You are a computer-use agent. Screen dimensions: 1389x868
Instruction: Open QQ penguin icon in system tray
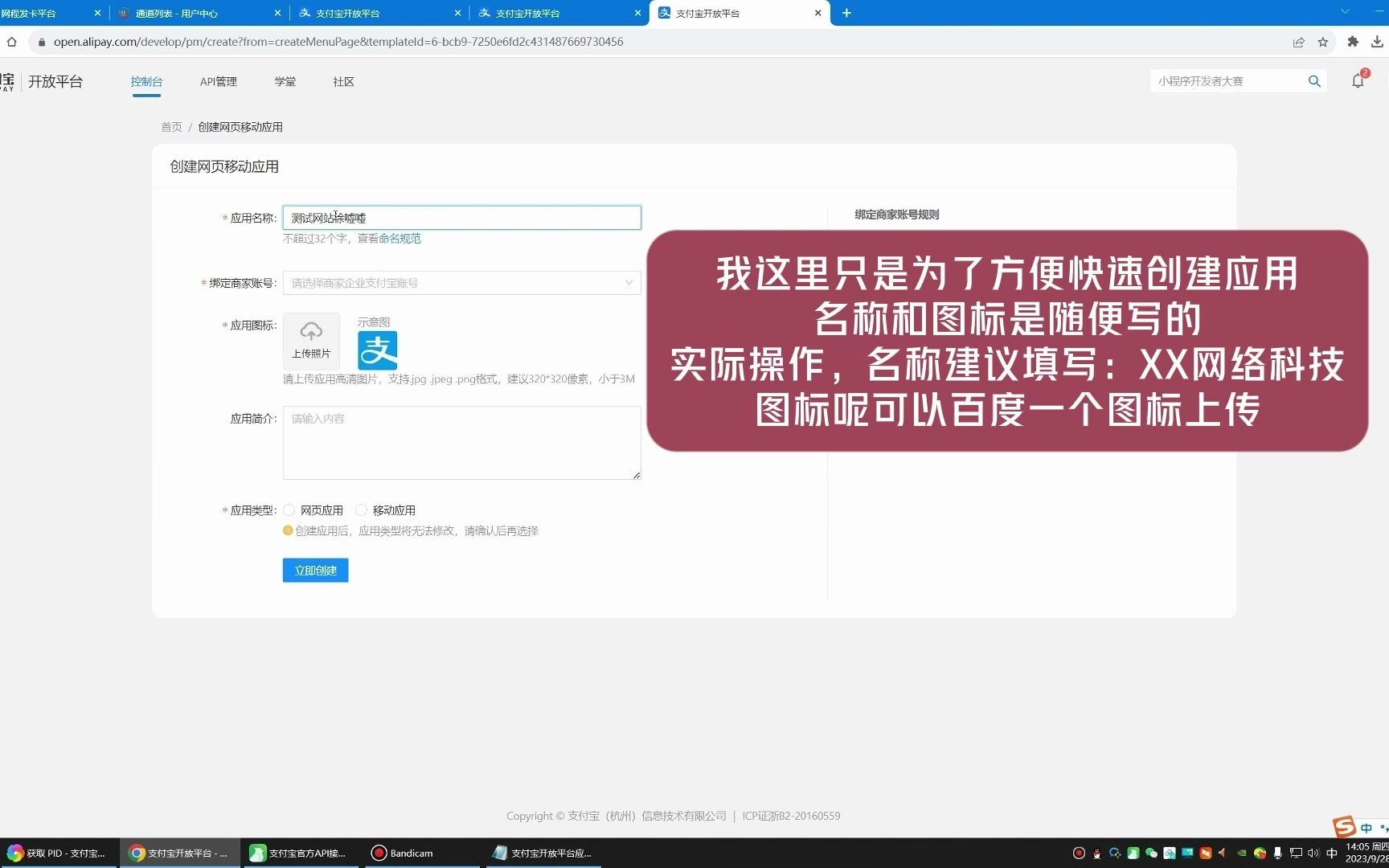[x=1096, y=853]
